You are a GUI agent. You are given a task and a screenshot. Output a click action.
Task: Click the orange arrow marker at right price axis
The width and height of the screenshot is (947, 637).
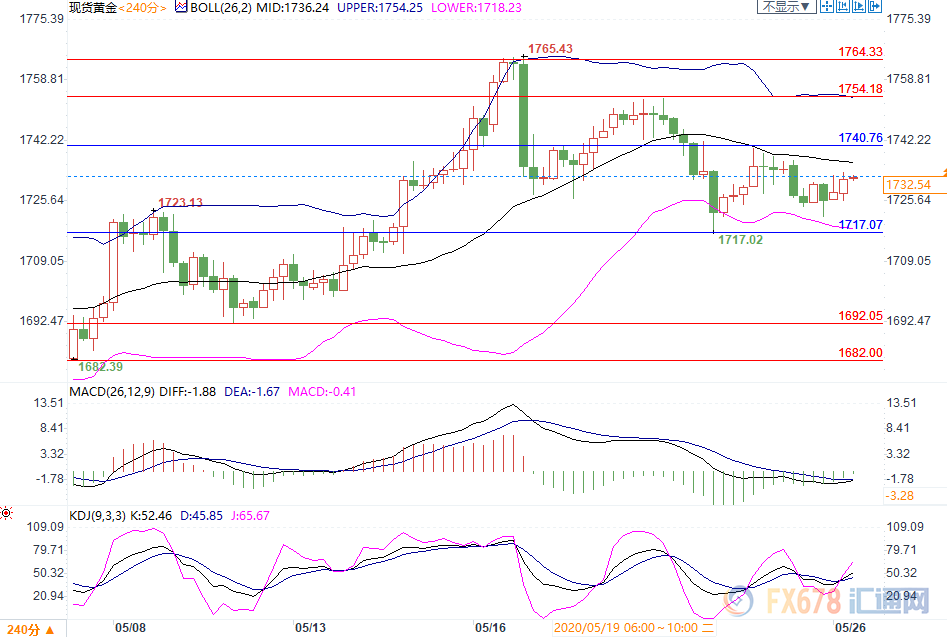coord(943,172)
